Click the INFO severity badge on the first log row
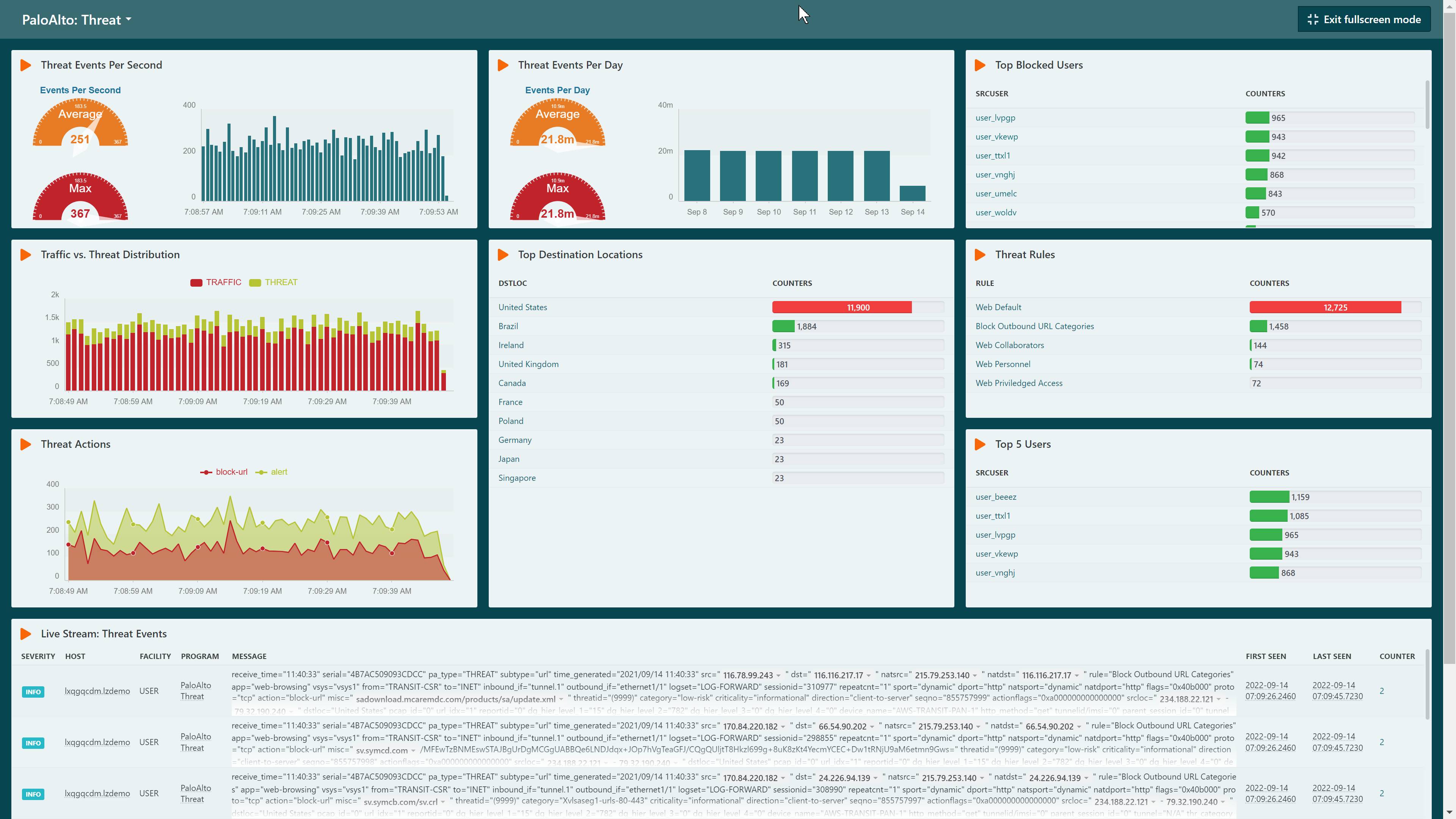The width and height of the screenshot is (1456, 819). point(33,691)
